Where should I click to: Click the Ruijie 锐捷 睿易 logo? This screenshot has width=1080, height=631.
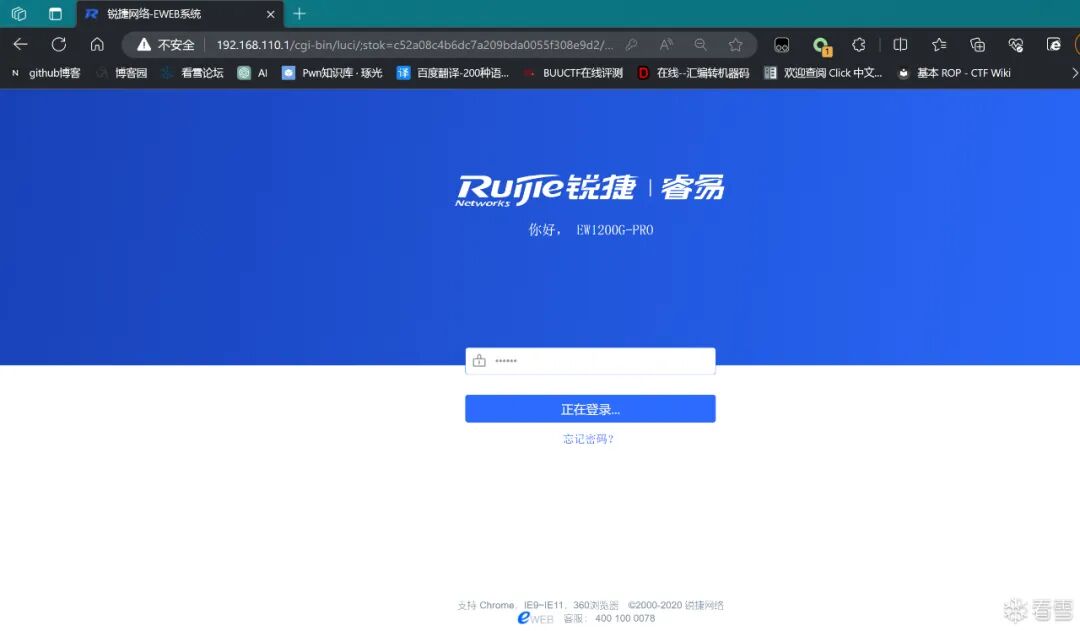pyautogui.click(x=590, y=189)
